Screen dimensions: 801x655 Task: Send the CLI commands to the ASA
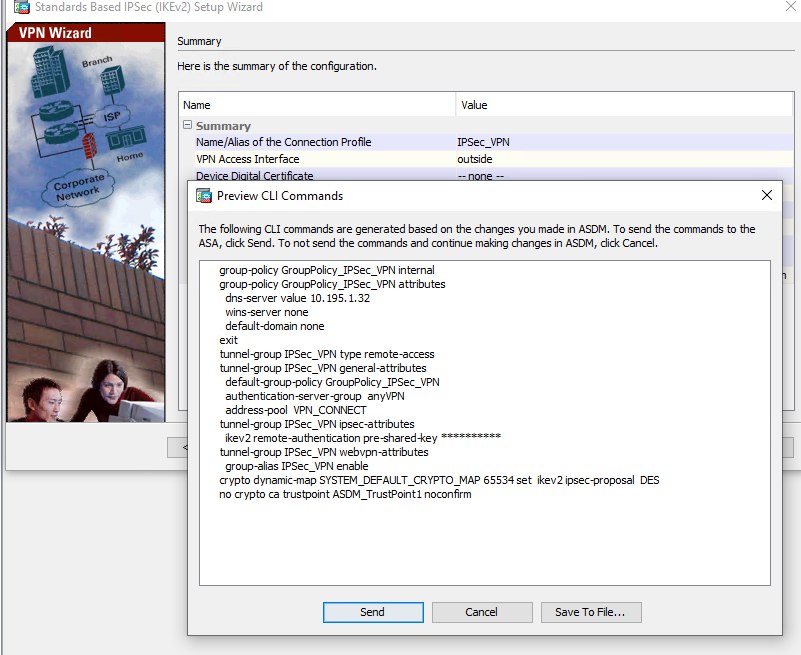coord(373,612)
